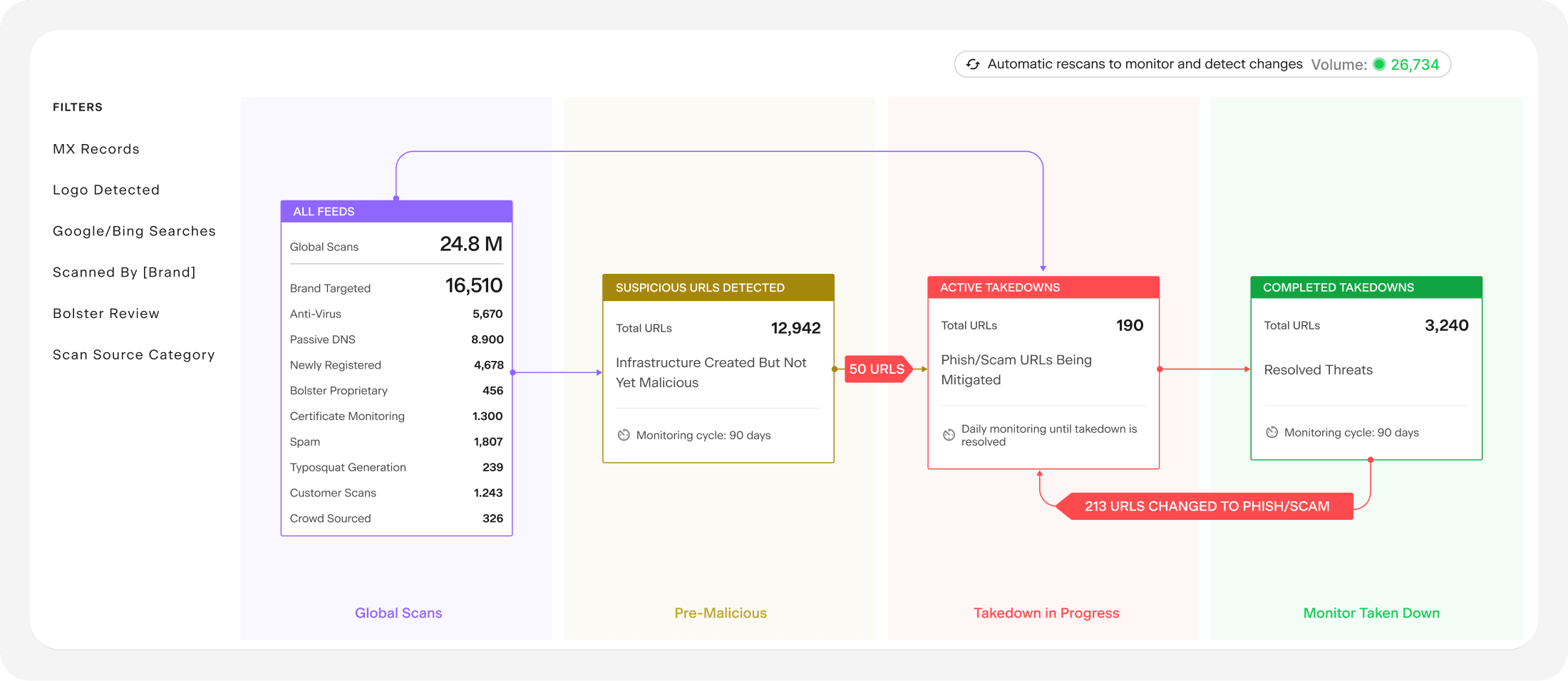Click the automatic rescans refresh icon
This screenshot has height=681, width=1568.
click(974, 64)
